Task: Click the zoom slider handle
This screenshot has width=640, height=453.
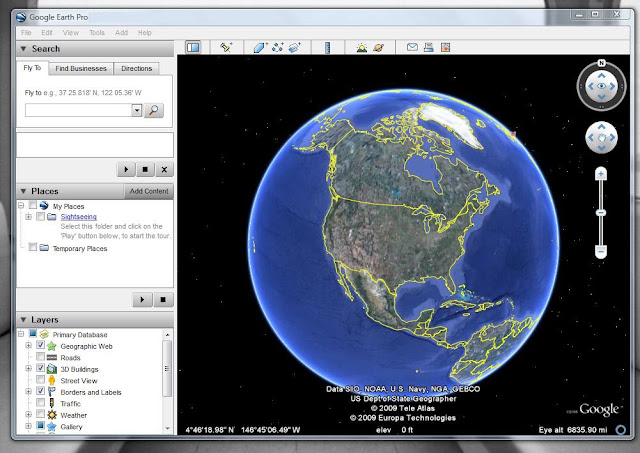Action: 600,213
